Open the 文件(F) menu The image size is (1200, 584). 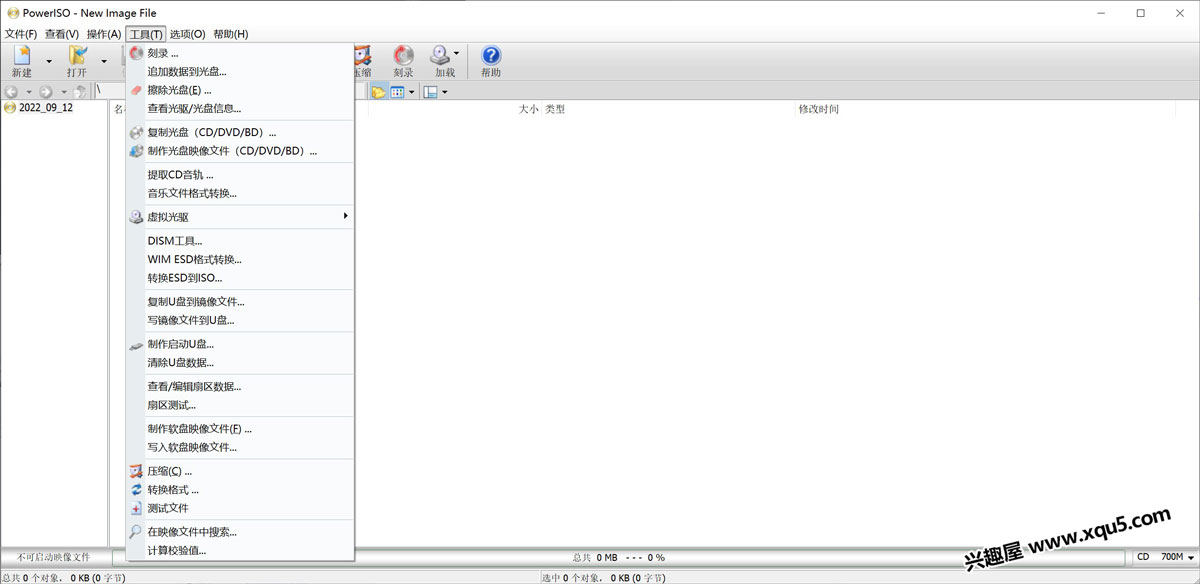pos(21,34)
